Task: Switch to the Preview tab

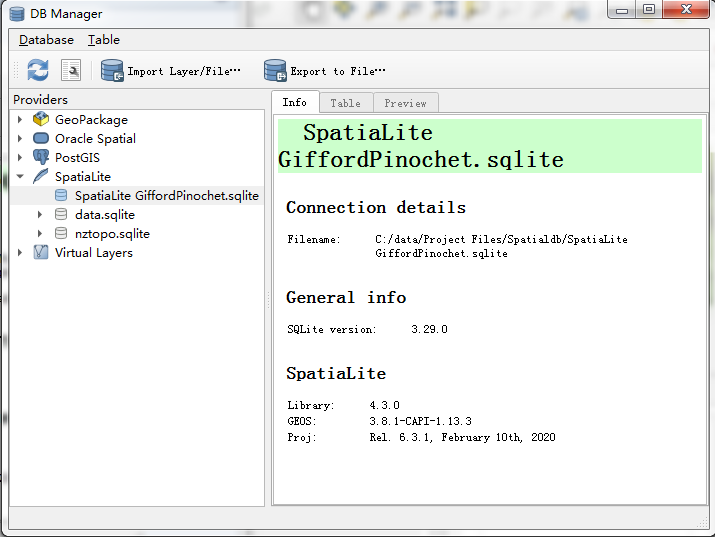Action: tap(405, 103)
